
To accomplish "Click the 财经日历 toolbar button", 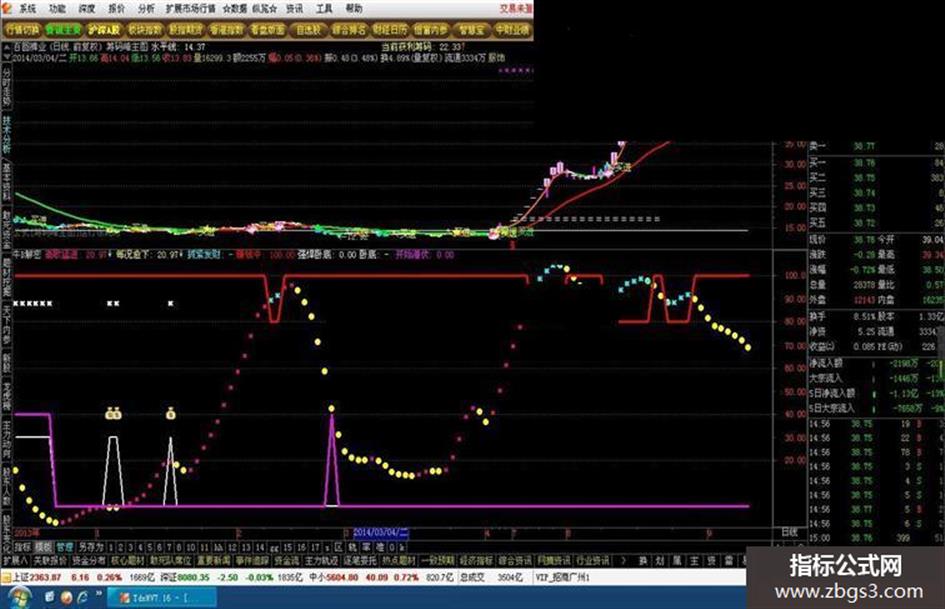I will point(390,30).
